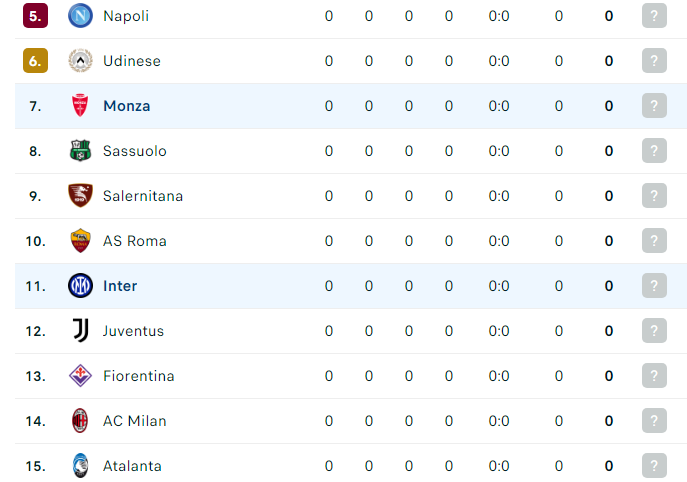
Task: Open the Monza team link
Action: click(x=127, y=106)
